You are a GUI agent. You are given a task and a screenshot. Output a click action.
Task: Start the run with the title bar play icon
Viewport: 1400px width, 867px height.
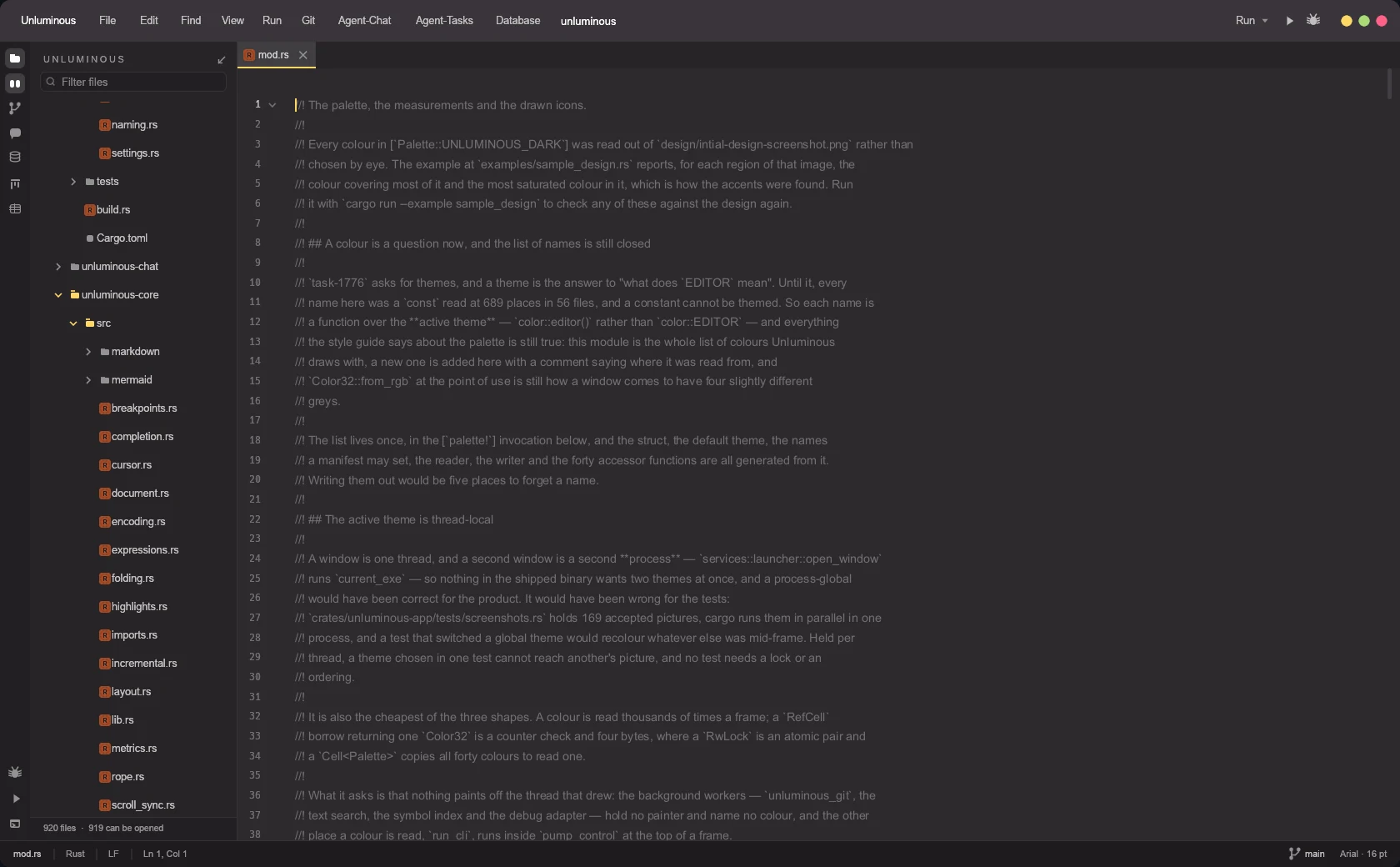(x=1289, y=21)
